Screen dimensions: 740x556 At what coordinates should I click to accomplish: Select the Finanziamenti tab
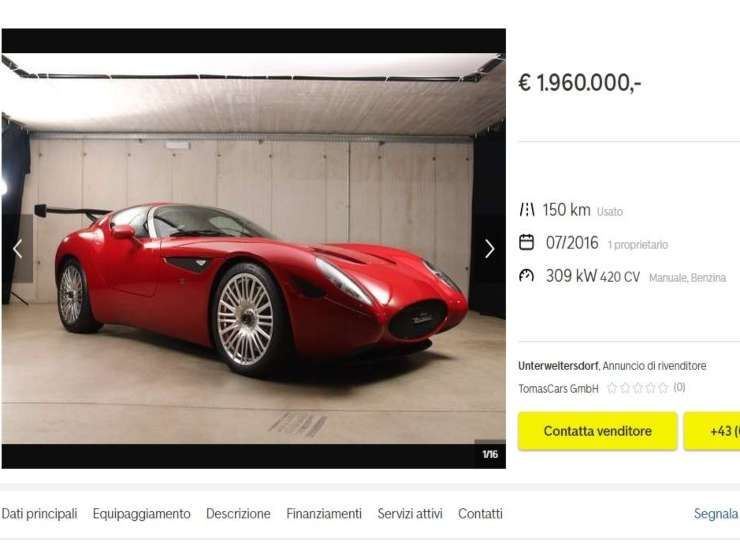pos(324,514)
